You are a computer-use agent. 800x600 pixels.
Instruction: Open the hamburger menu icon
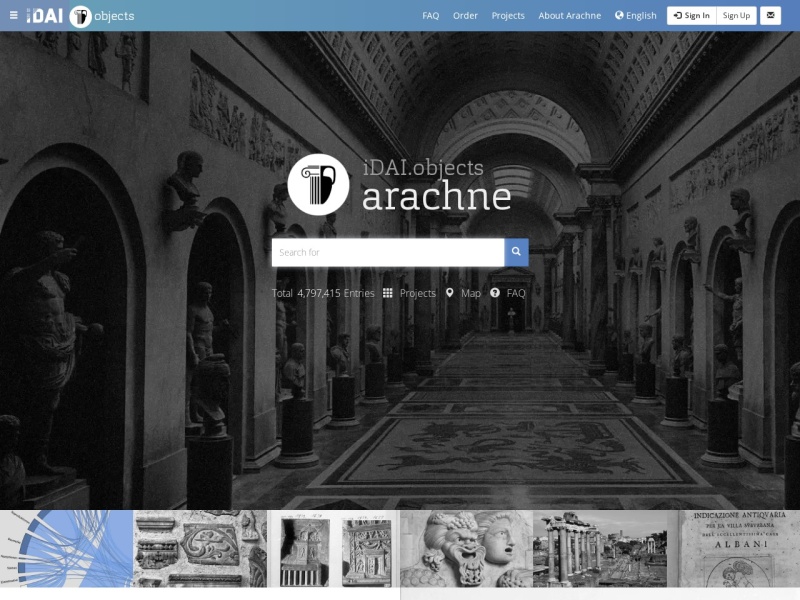pos(14,15)
